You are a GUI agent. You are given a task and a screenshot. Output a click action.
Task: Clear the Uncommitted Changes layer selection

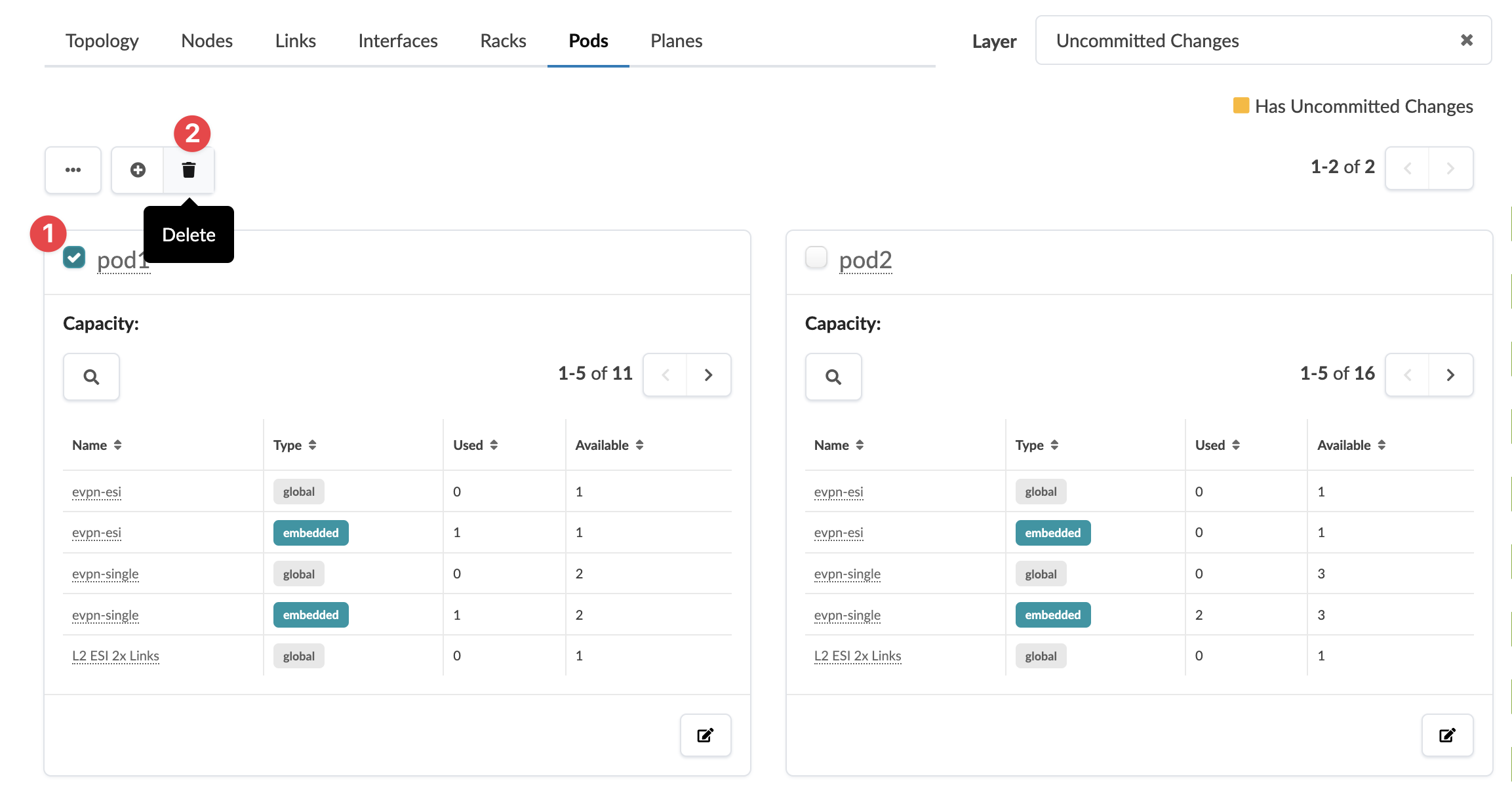click(x=1467, y=41)
